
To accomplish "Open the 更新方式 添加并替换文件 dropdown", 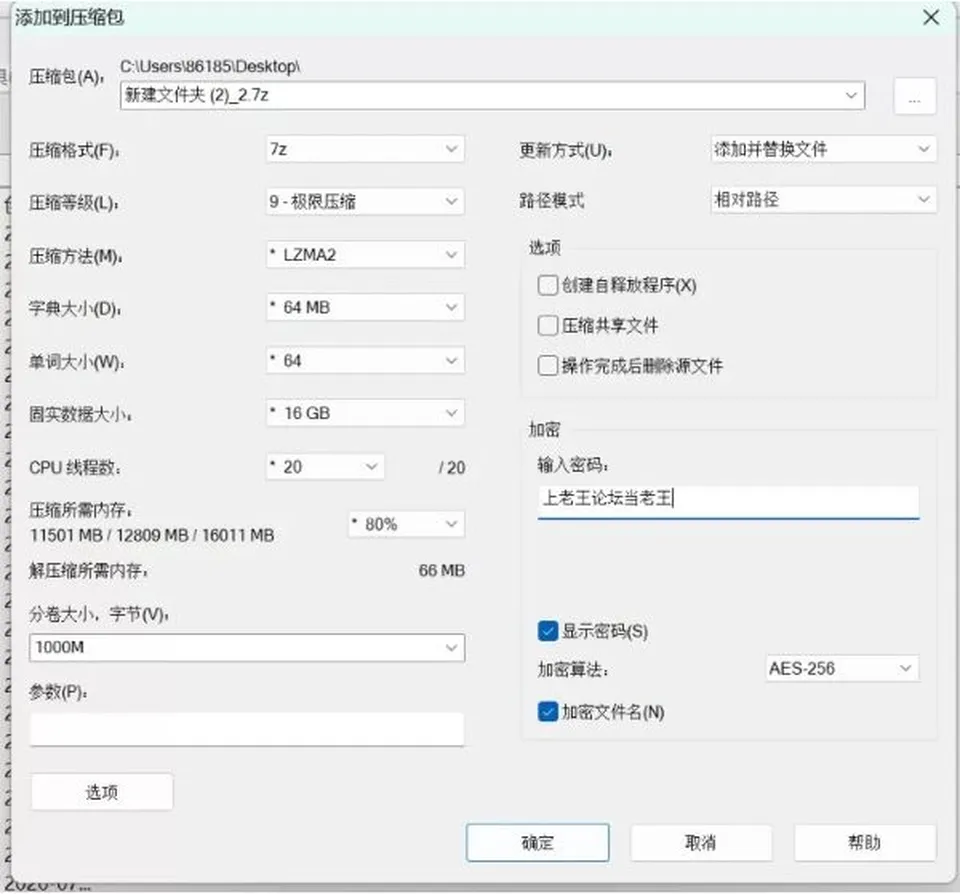I will click(823, 149).
